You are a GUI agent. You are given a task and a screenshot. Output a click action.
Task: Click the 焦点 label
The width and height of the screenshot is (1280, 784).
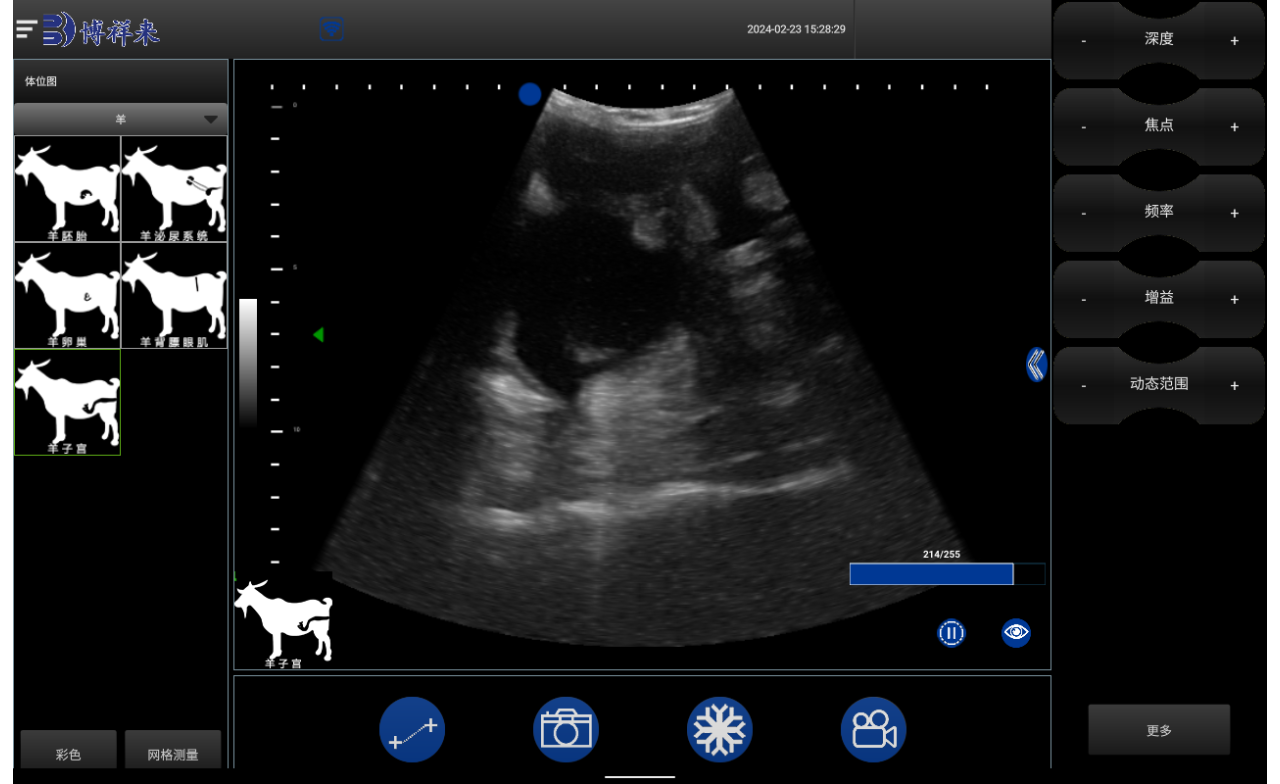pos(1159,125)
